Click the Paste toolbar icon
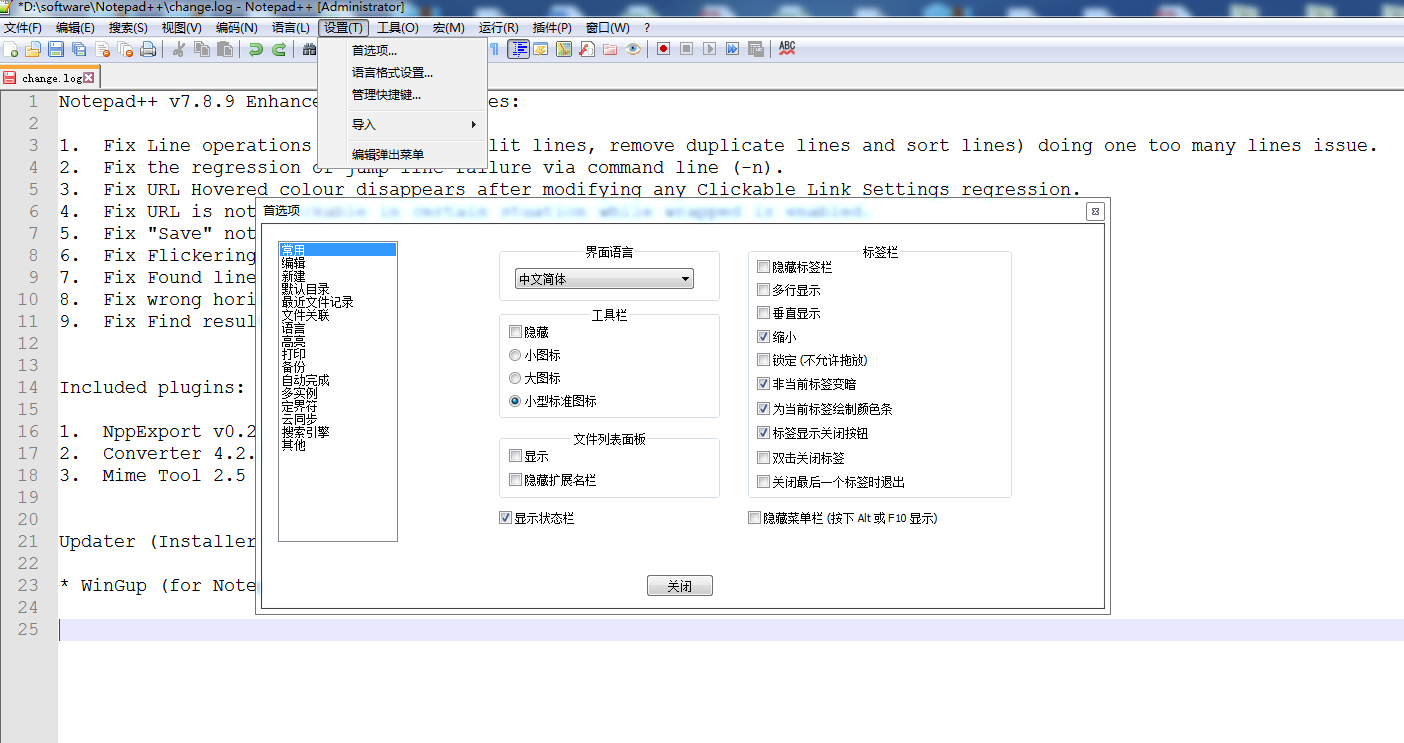1404x743 pixels. [x=225, y=49]
